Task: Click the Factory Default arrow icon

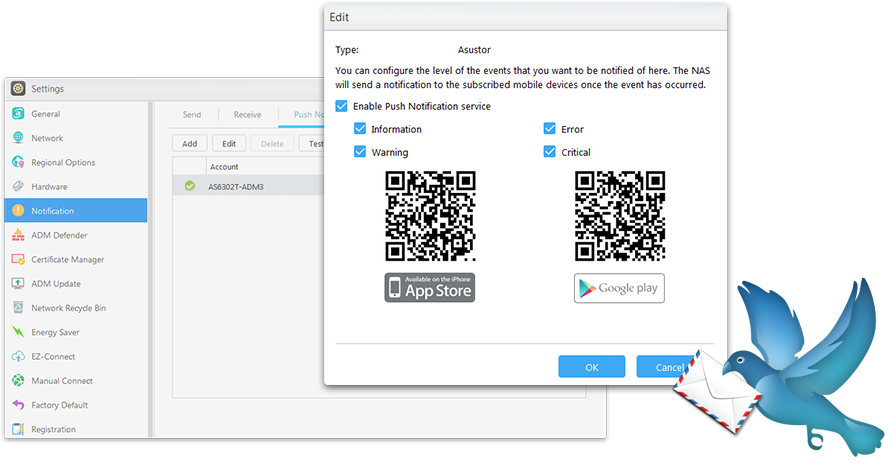Action: pos(18,405)
